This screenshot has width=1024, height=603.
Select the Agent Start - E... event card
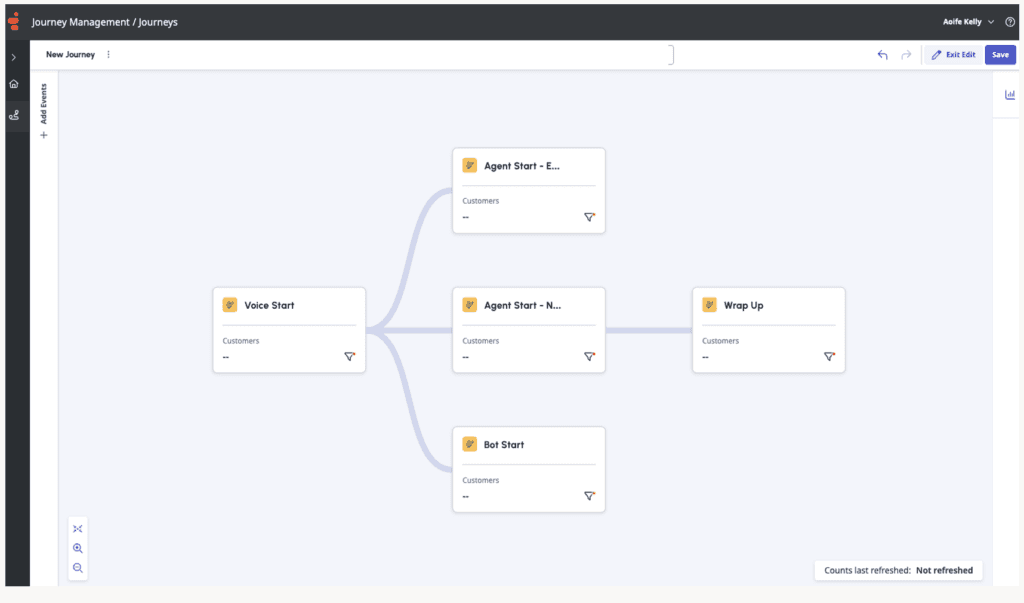(528, 190)
